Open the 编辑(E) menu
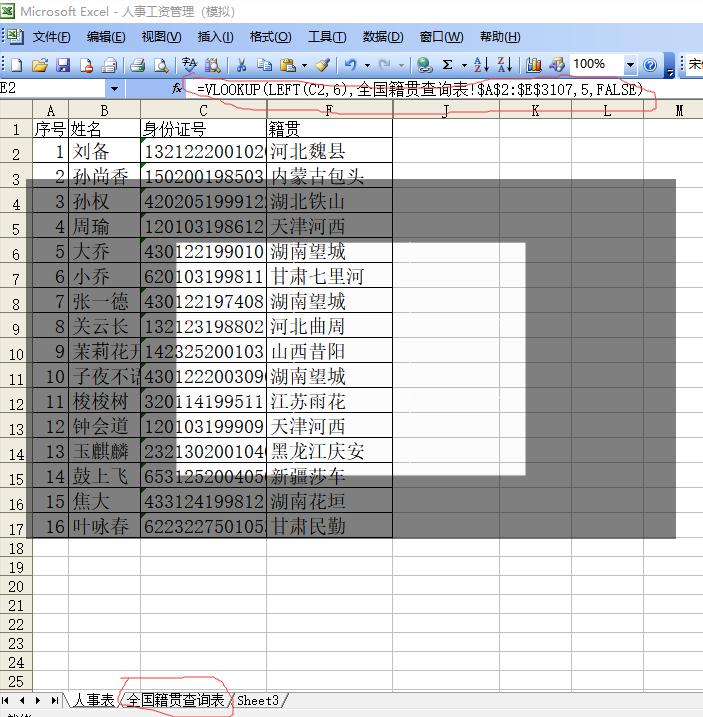The width and height of the screenshot is (703, 717). coord(106,37)
